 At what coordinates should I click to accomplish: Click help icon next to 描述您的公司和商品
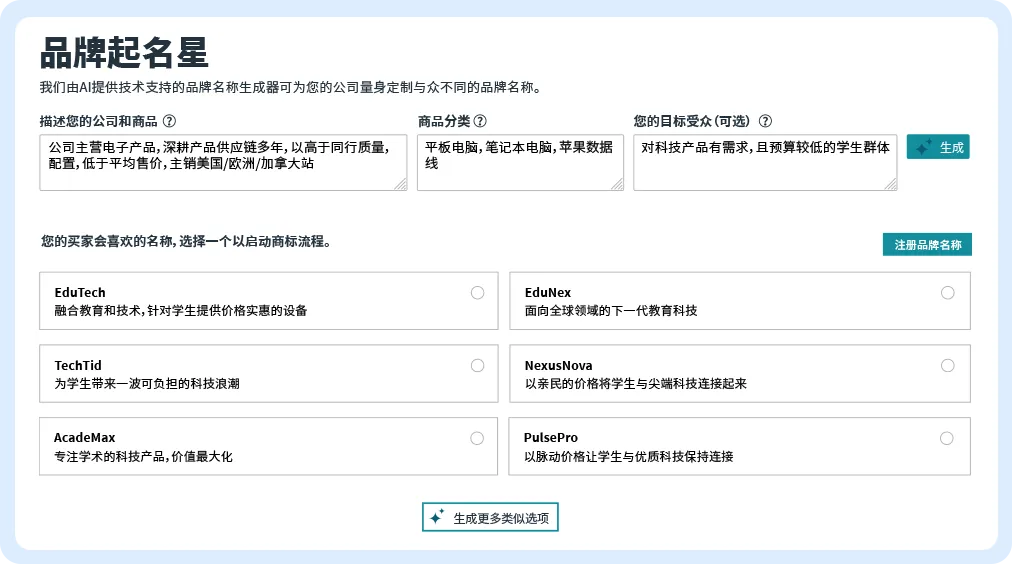(x=169, y=121)
